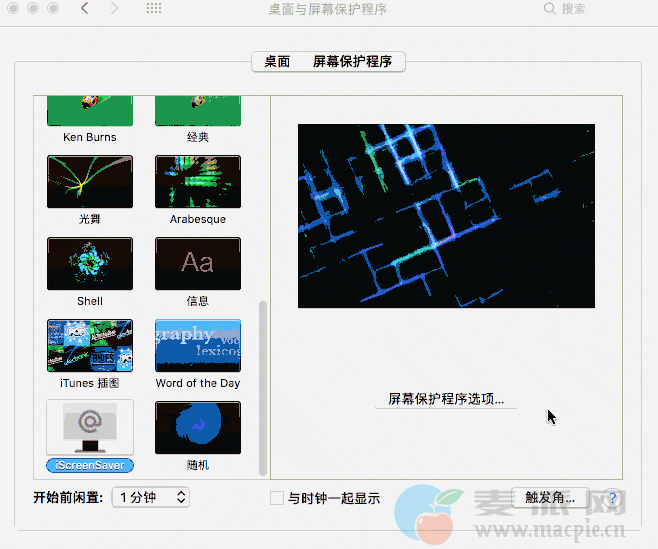
Task: Focus the 搜索 search field
Action: pos(574,8)
